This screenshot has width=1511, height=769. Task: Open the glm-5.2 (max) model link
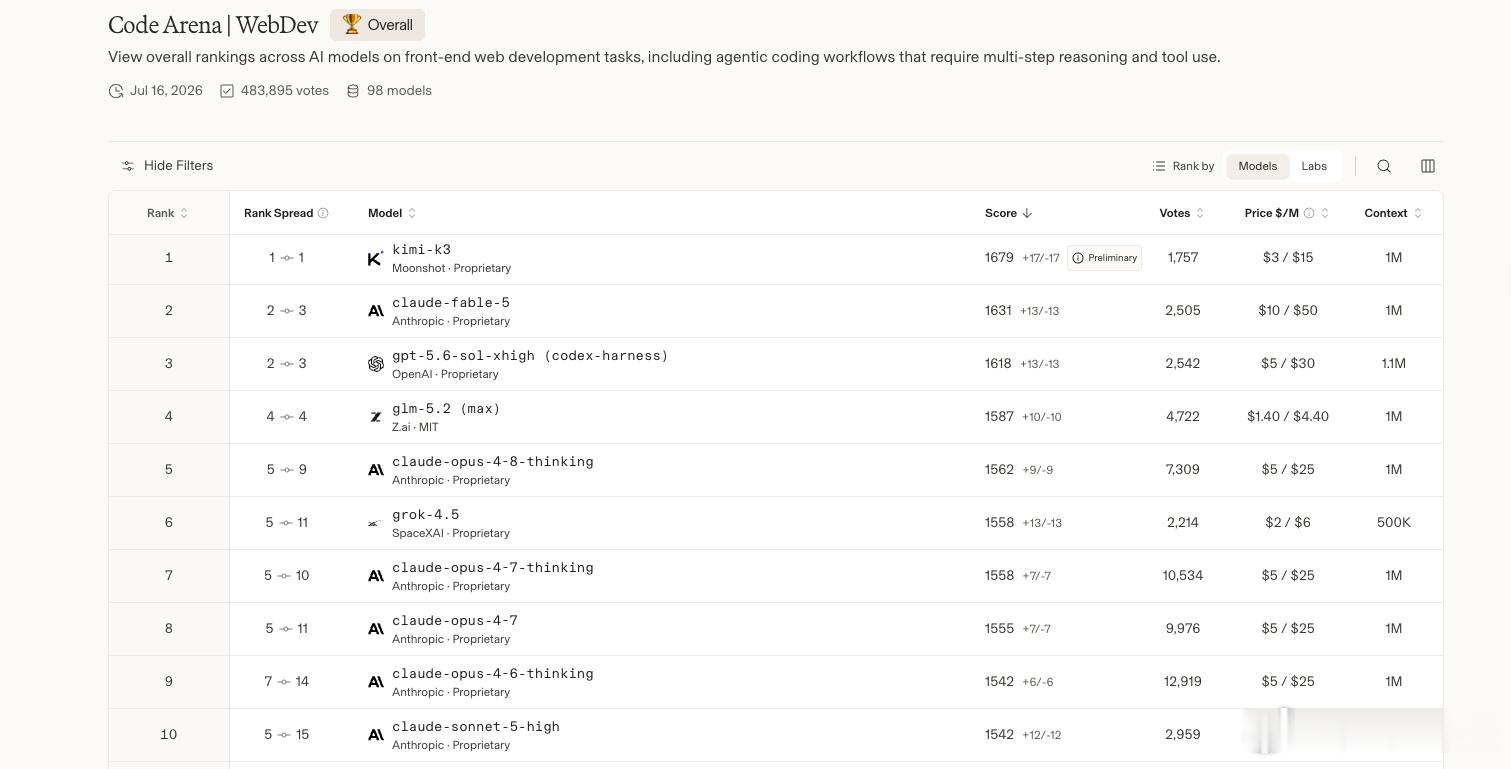coord(446,409)
